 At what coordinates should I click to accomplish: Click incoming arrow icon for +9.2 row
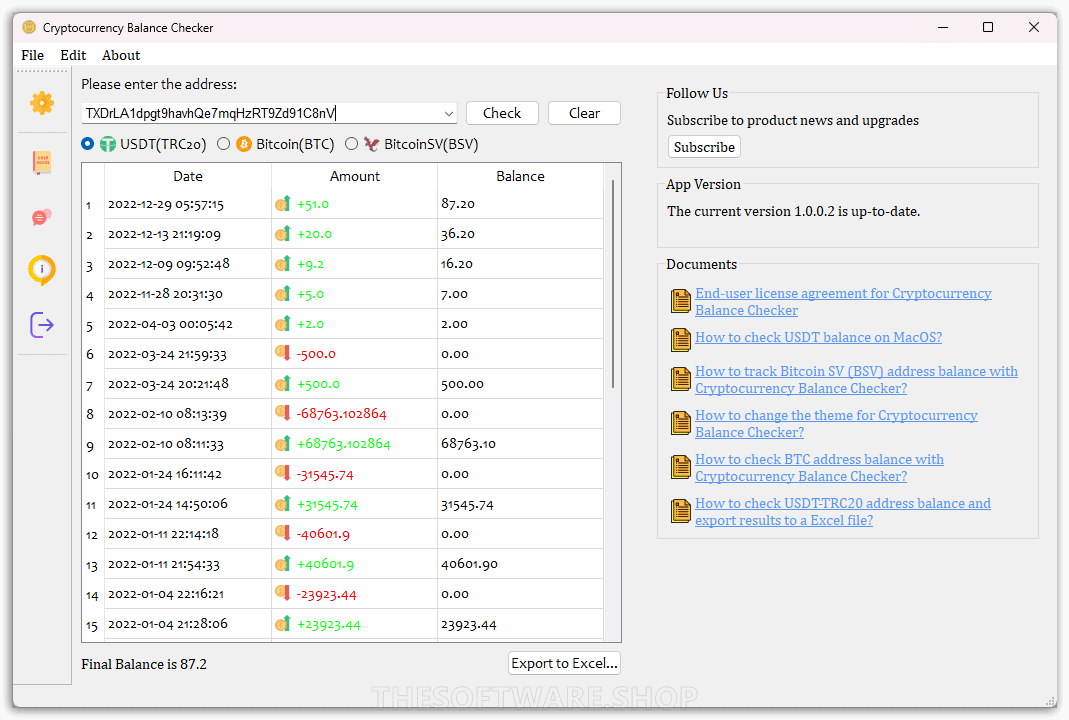[283, 263]
